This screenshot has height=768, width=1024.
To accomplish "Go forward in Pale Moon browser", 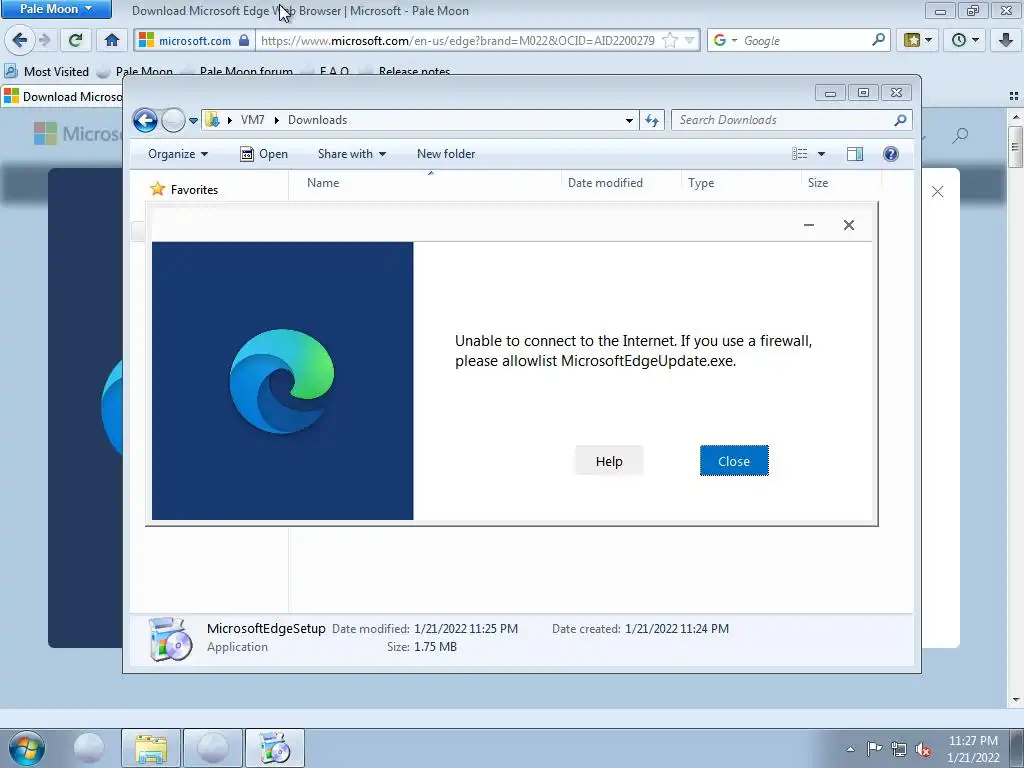I will 45,40.
